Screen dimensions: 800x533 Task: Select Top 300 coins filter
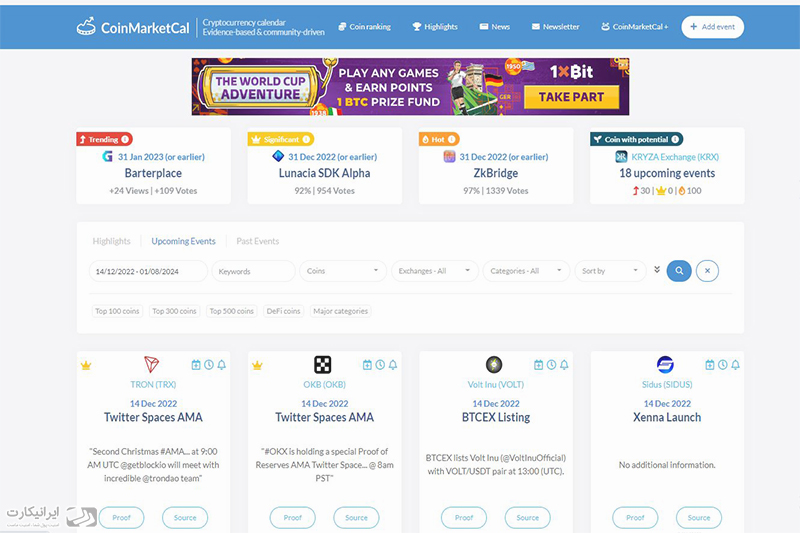pos(174,311)
